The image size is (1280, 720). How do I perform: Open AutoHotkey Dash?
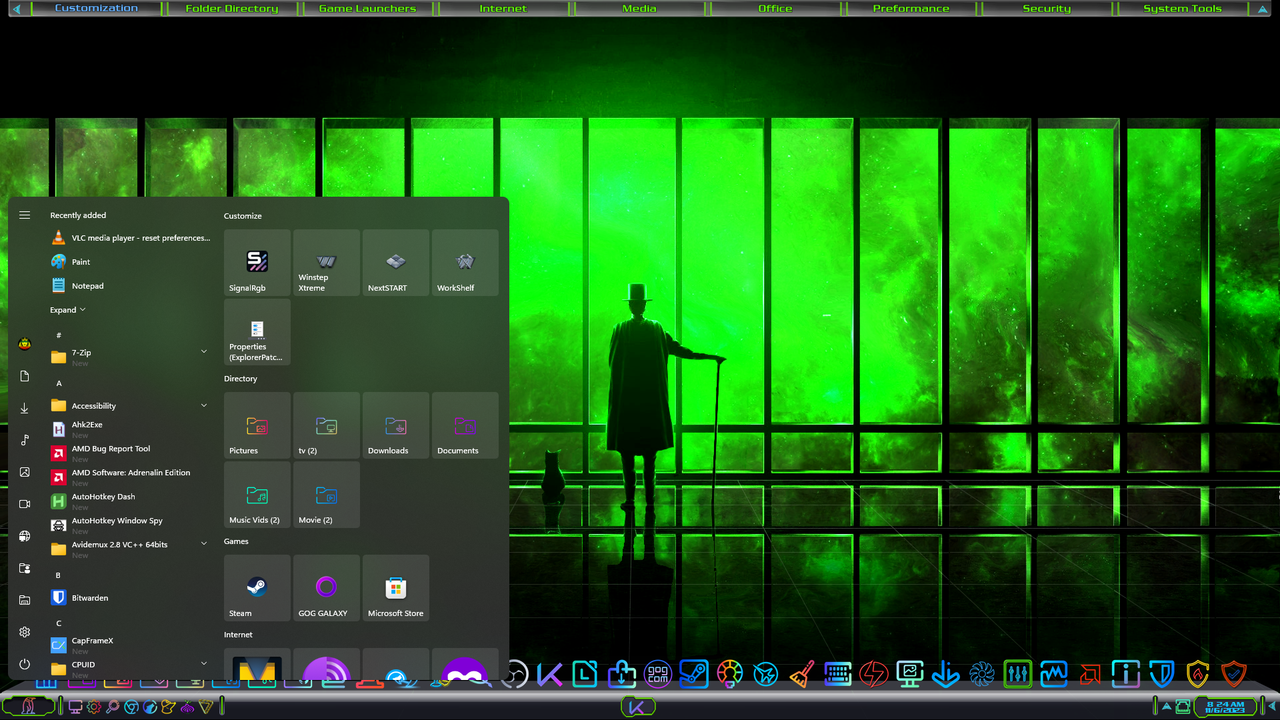tap(130, 501)
